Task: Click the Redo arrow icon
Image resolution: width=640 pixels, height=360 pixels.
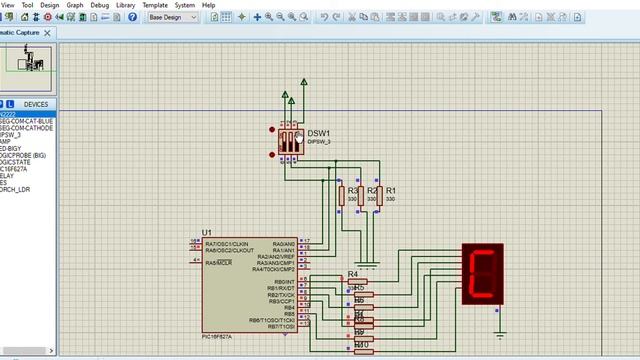Action: tap(336, 17)
